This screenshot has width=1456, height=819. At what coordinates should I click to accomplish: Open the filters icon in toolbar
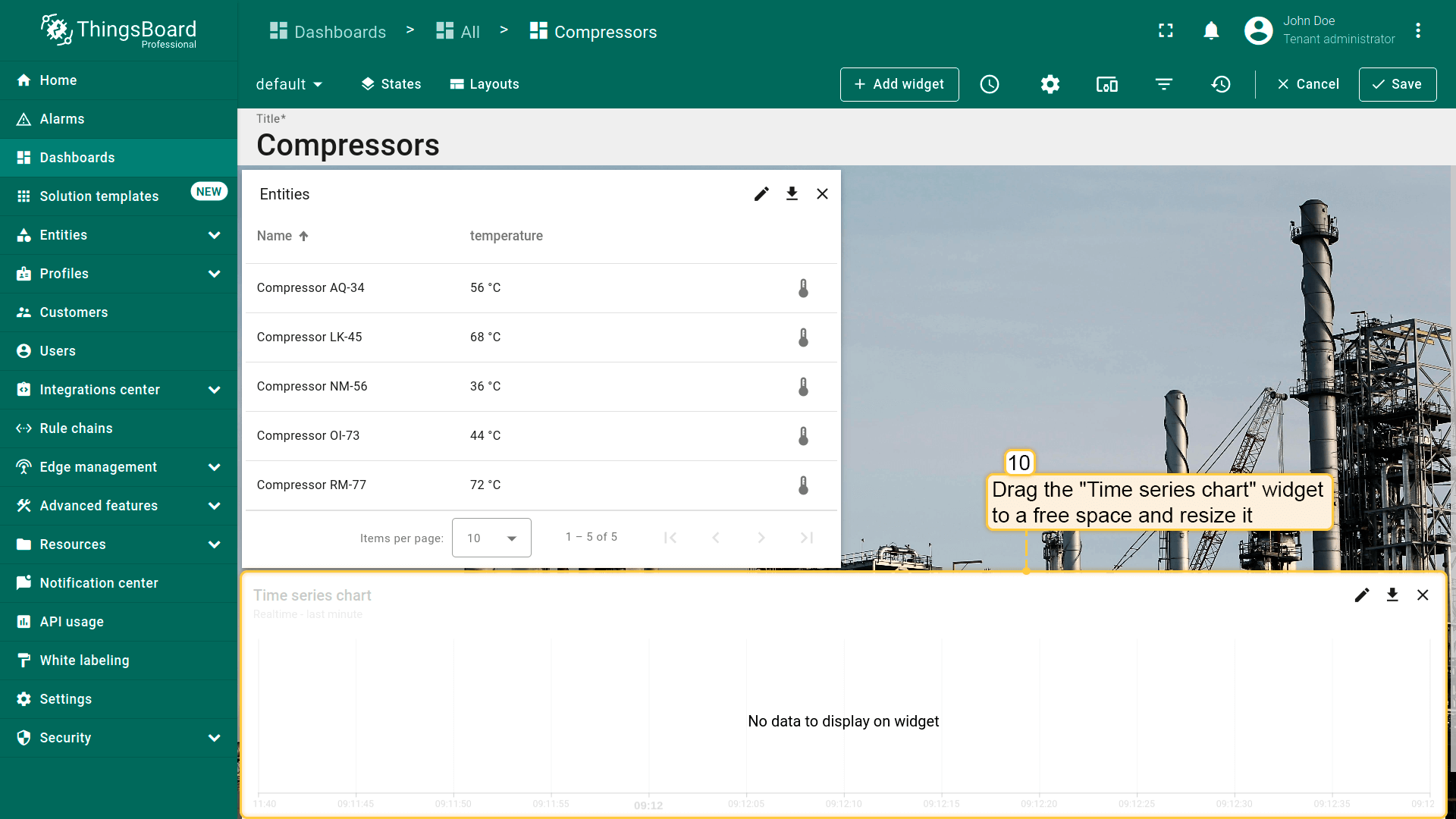pos(1164,84)
